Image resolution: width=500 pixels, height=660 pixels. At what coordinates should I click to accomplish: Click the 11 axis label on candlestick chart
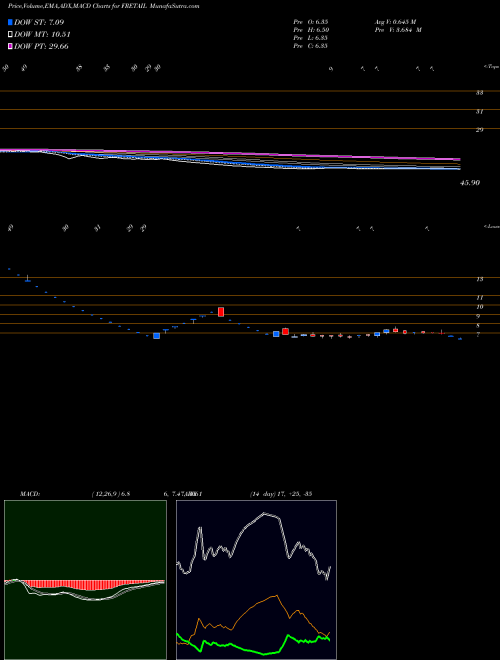479,298
